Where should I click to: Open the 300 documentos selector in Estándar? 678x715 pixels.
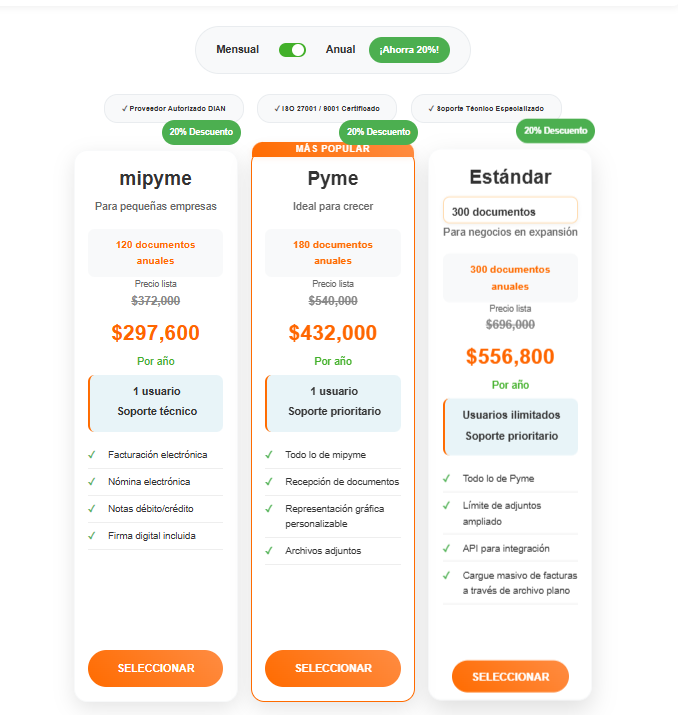click(510, 211)
